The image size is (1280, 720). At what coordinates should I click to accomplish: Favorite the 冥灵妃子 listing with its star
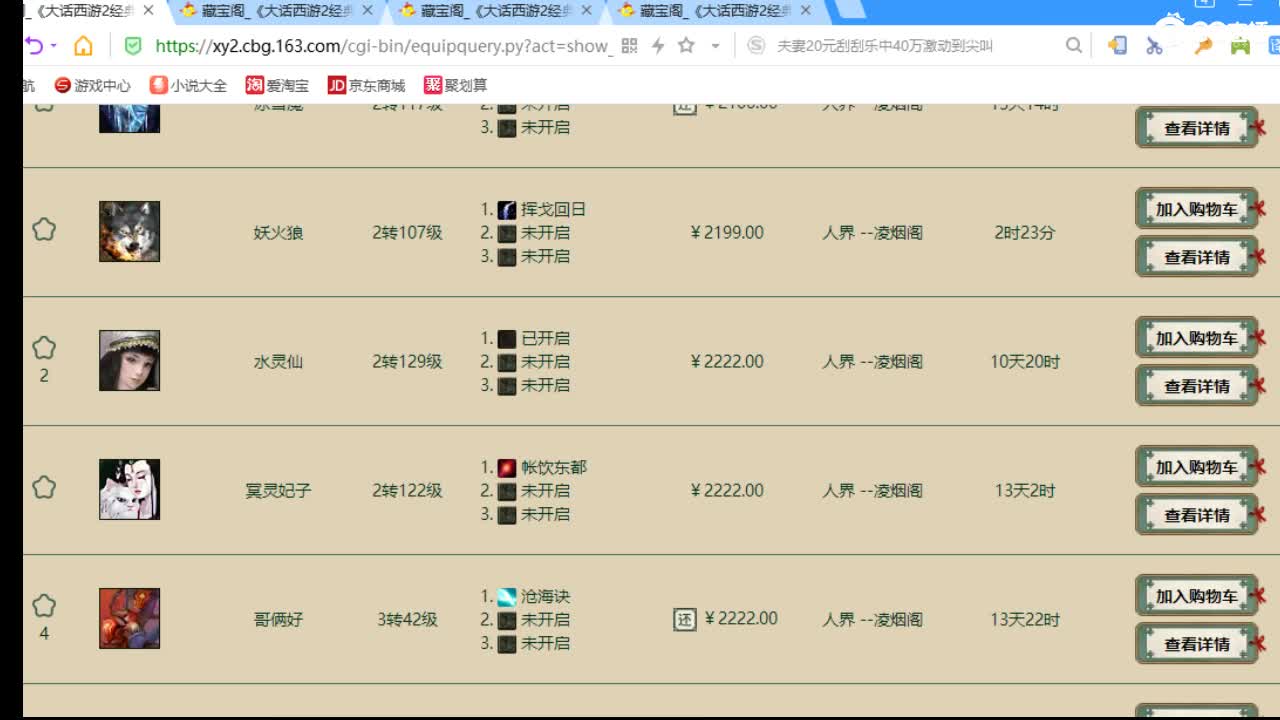pyautogui.click(x=44, y=487)
